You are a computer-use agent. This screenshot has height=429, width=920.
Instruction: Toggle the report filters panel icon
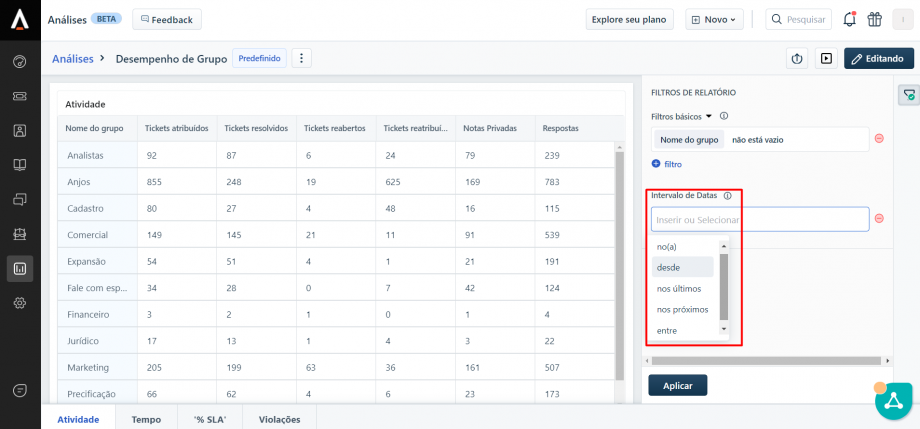[908, 95]
